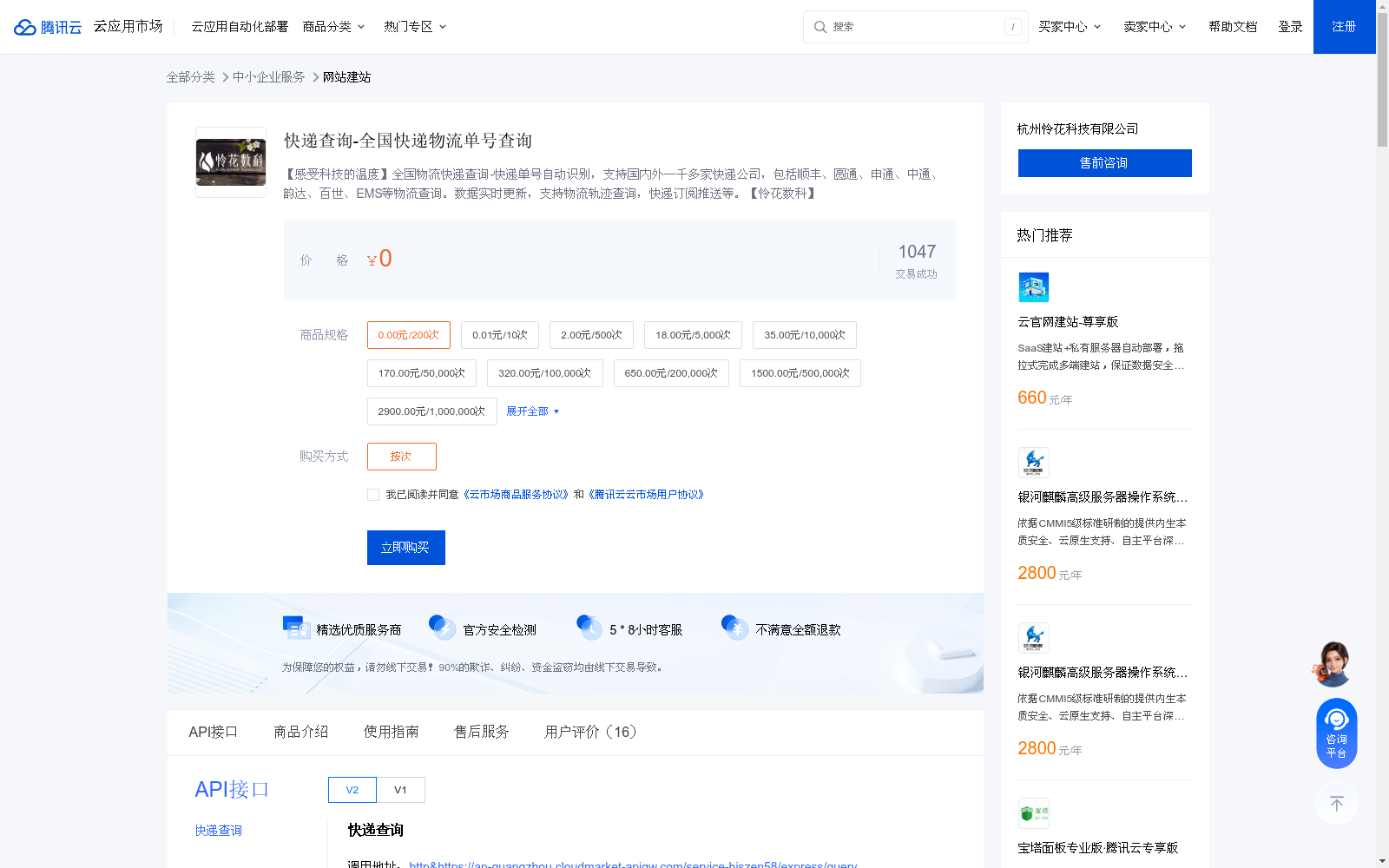Viewport: 1389px width, 868px height.
Task: Go to 全部分类 breadcrumb
Action: (x=191, y=77)
